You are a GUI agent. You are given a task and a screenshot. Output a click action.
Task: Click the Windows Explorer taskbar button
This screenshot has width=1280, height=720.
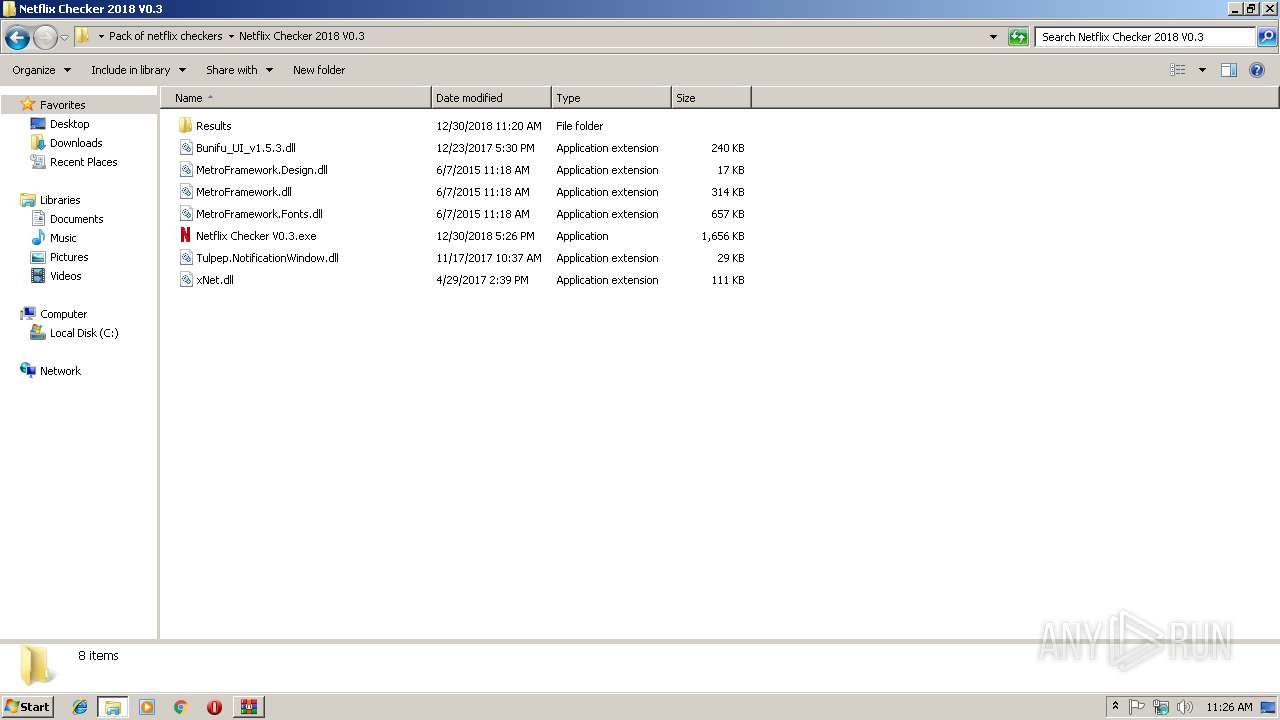(113, 707)
